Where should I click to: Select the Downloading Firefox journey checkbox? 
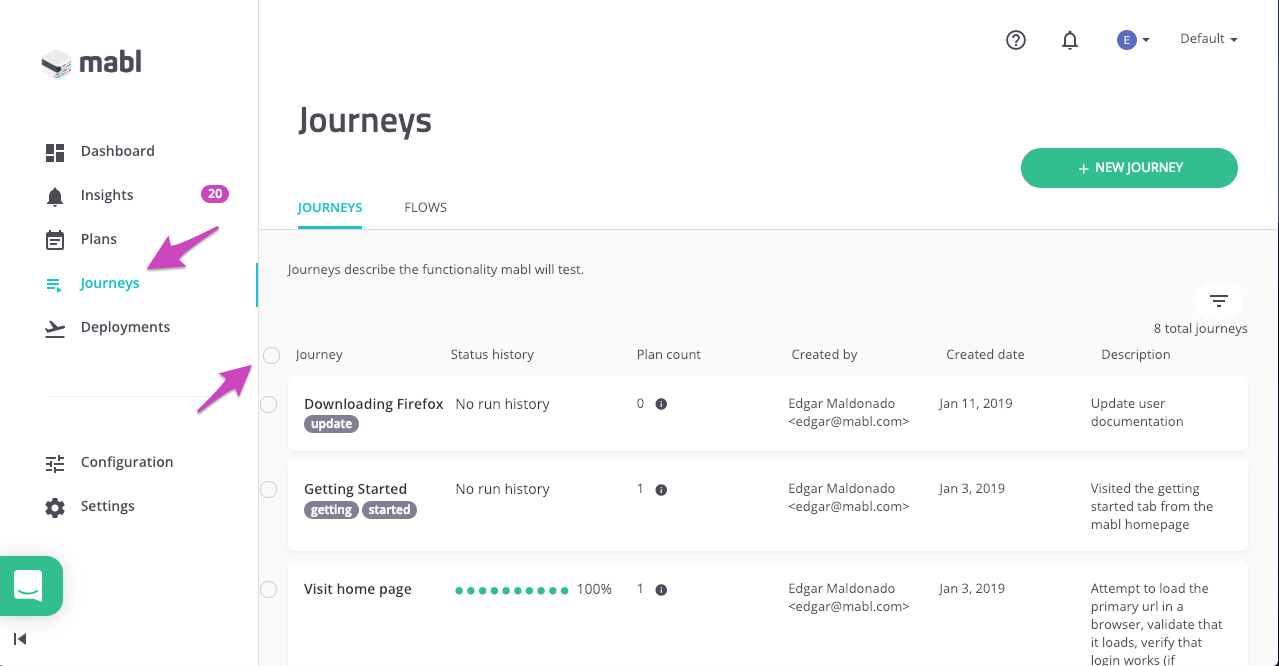(x=268, y=404)
